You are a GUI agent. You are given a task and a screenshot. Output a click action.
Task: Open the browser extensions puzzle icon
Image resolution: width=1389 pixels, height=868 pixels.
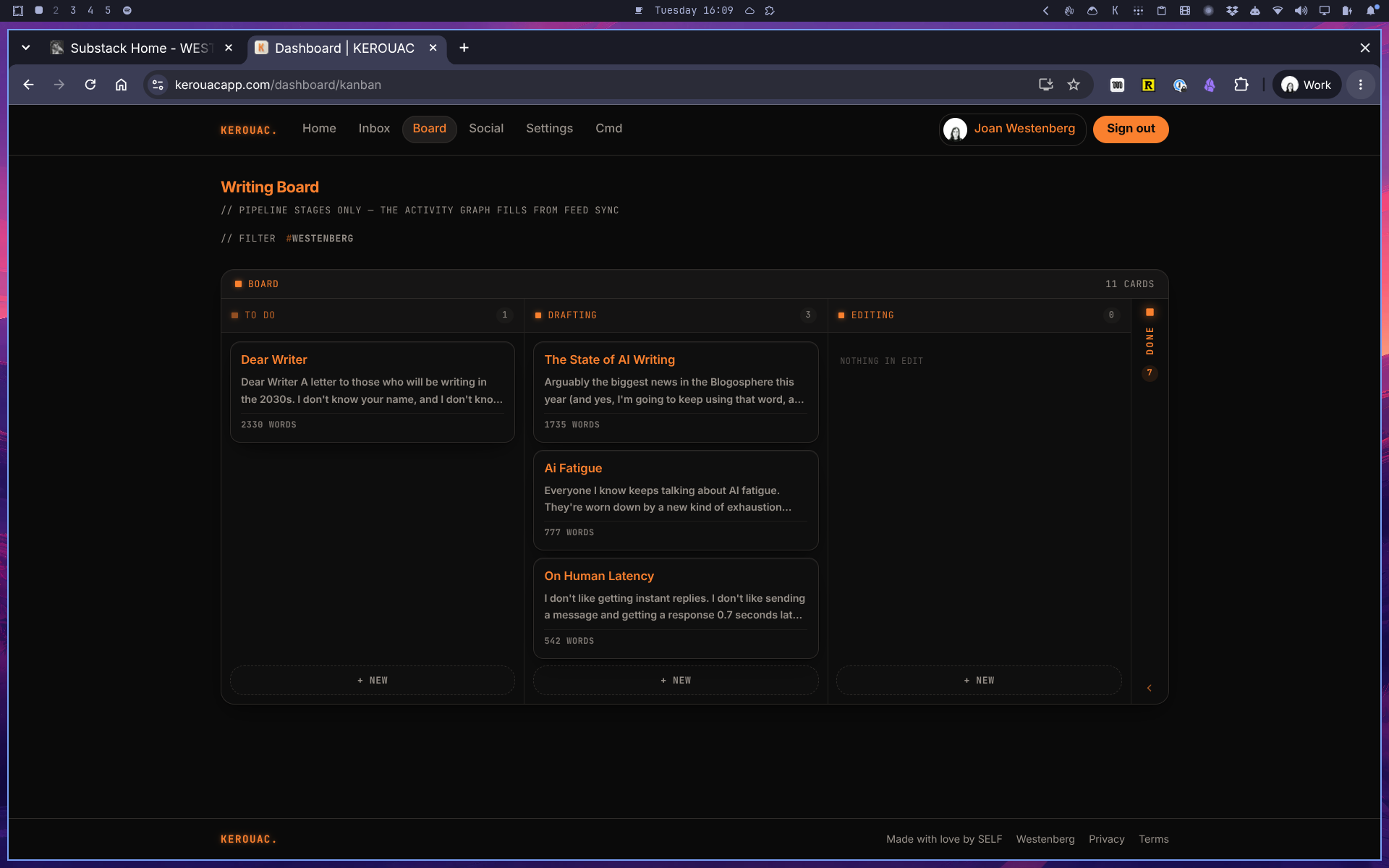[1241, 85]
